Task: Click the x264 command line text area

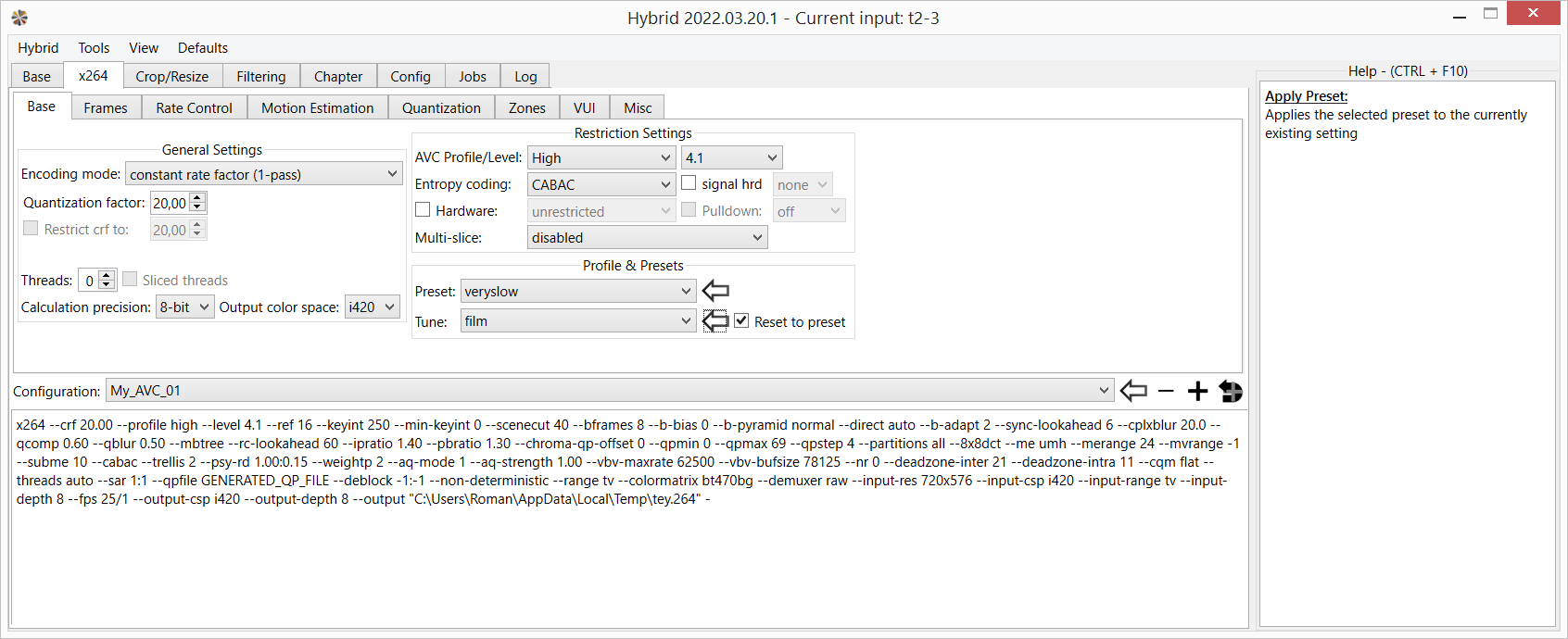Action: (x=629, y=518)
